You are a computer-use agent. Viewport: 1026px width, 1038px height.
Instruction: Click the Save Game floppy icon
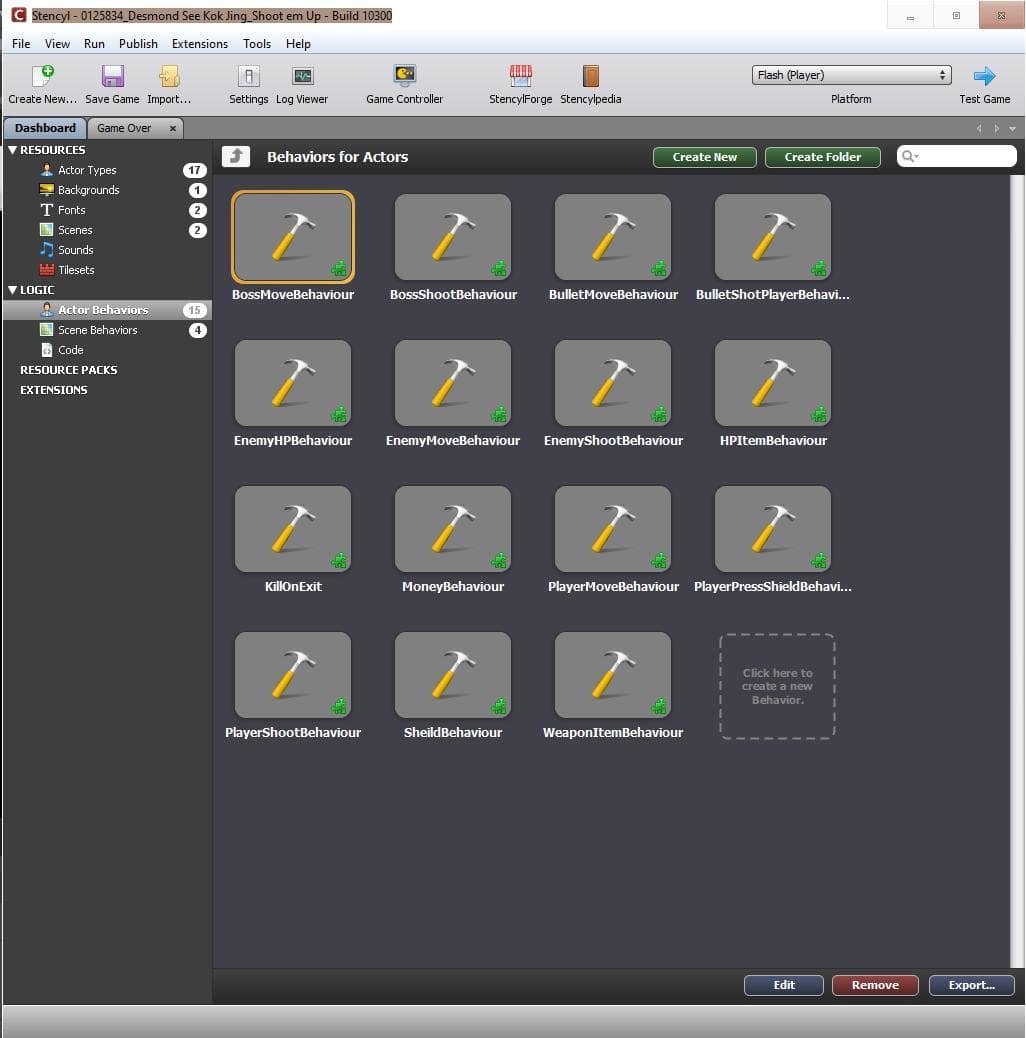point(113,76)
